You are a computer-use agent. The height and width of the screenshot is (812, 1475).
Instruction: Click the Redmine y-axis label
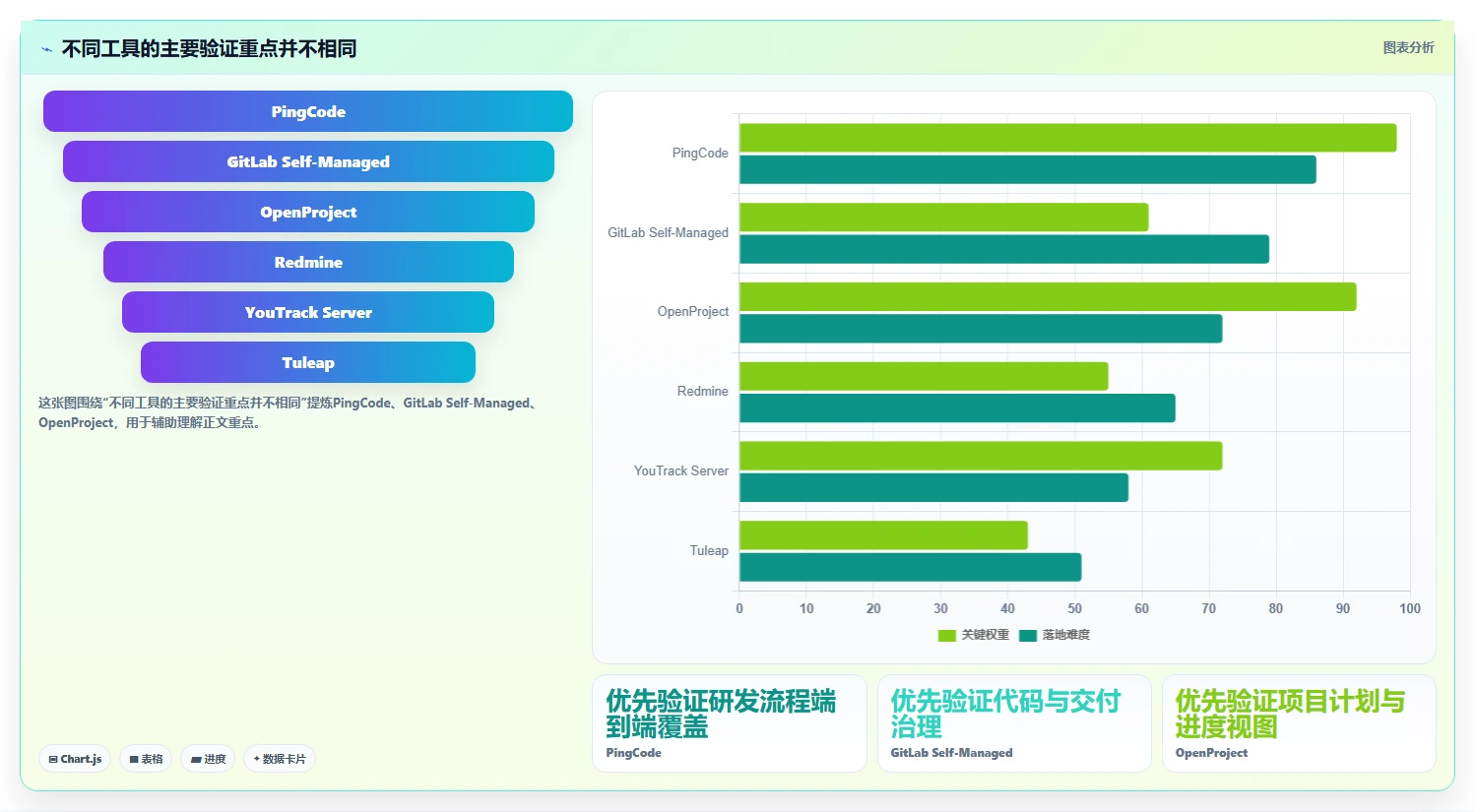pyautogui.click(x=703, y=392)
